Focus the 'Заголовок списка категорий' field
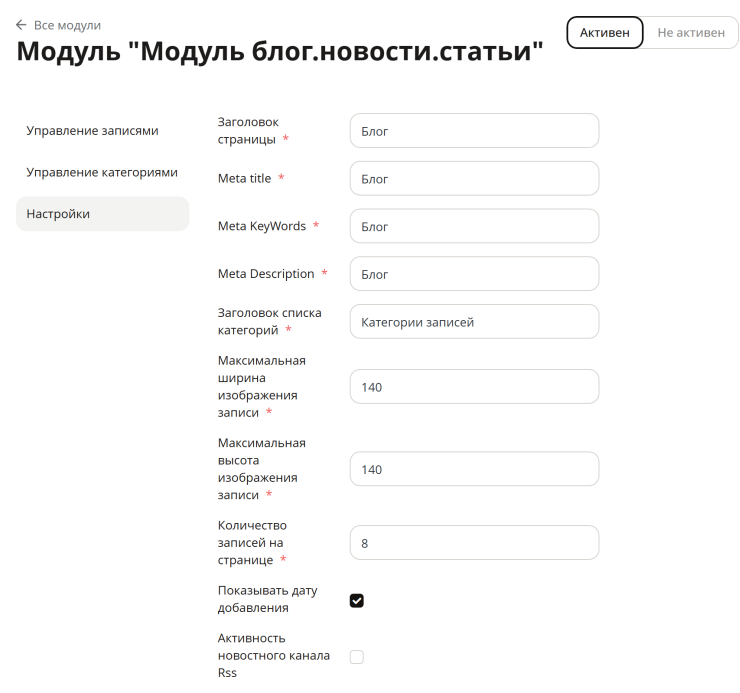 point(474,321)
